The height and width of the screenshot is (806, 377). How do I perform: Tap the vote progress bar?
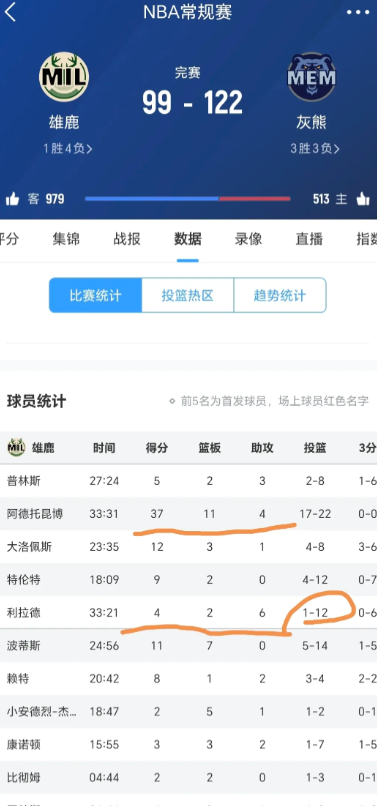188,198
